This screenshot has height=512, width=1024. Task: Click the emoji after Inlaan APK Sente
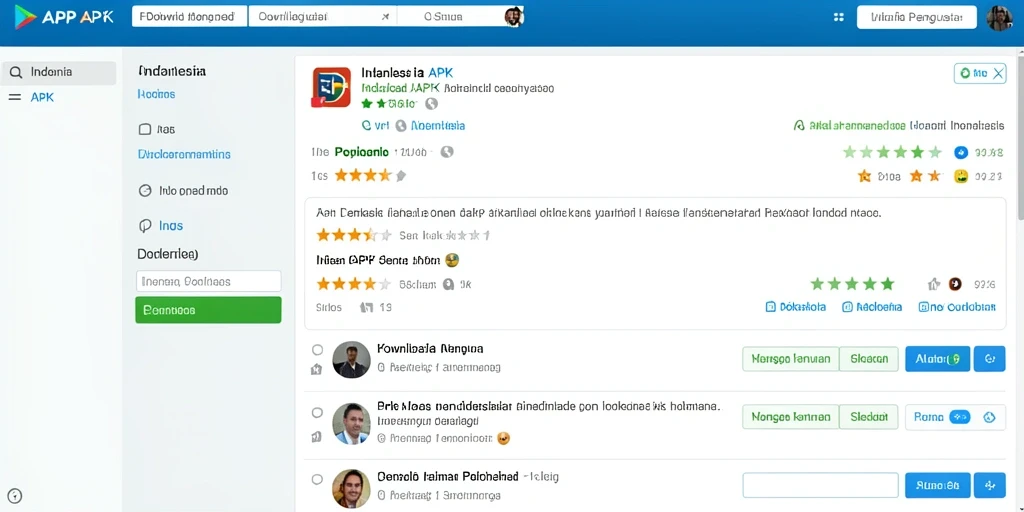452,260
